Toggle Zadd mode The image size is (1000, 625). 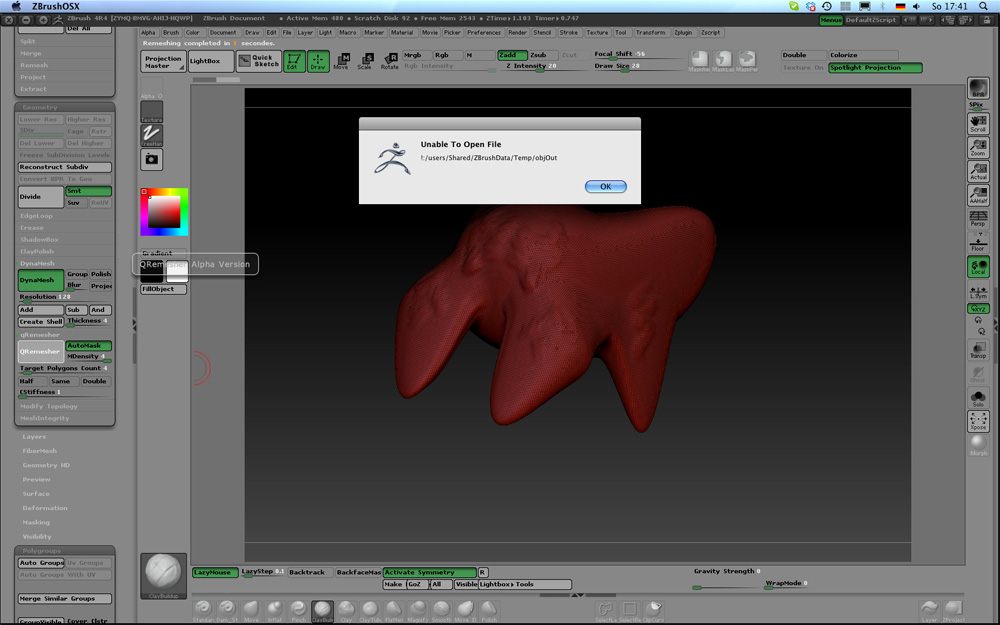[x=512, y=55]
